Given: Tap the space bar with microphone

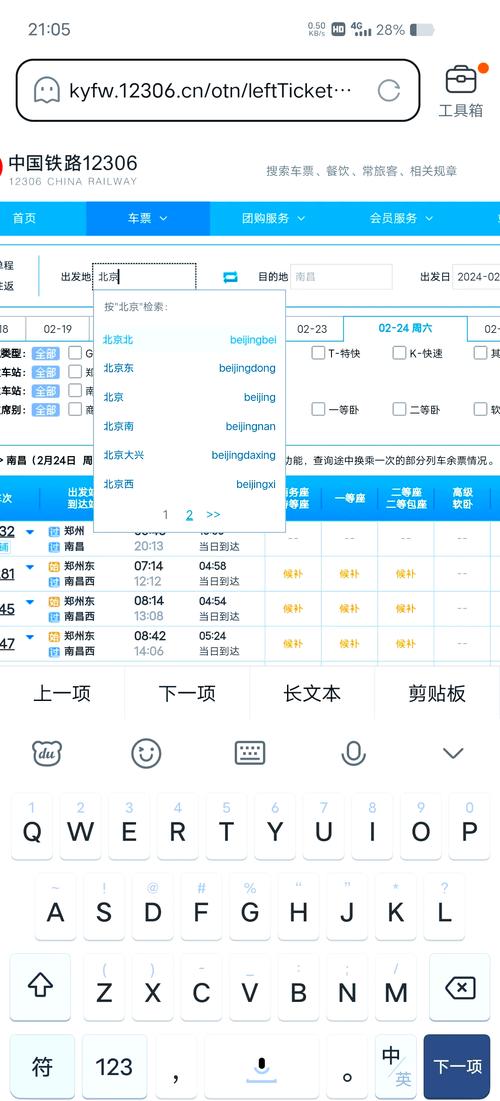Looking at the screenshot, I should tap(261, 1068).
